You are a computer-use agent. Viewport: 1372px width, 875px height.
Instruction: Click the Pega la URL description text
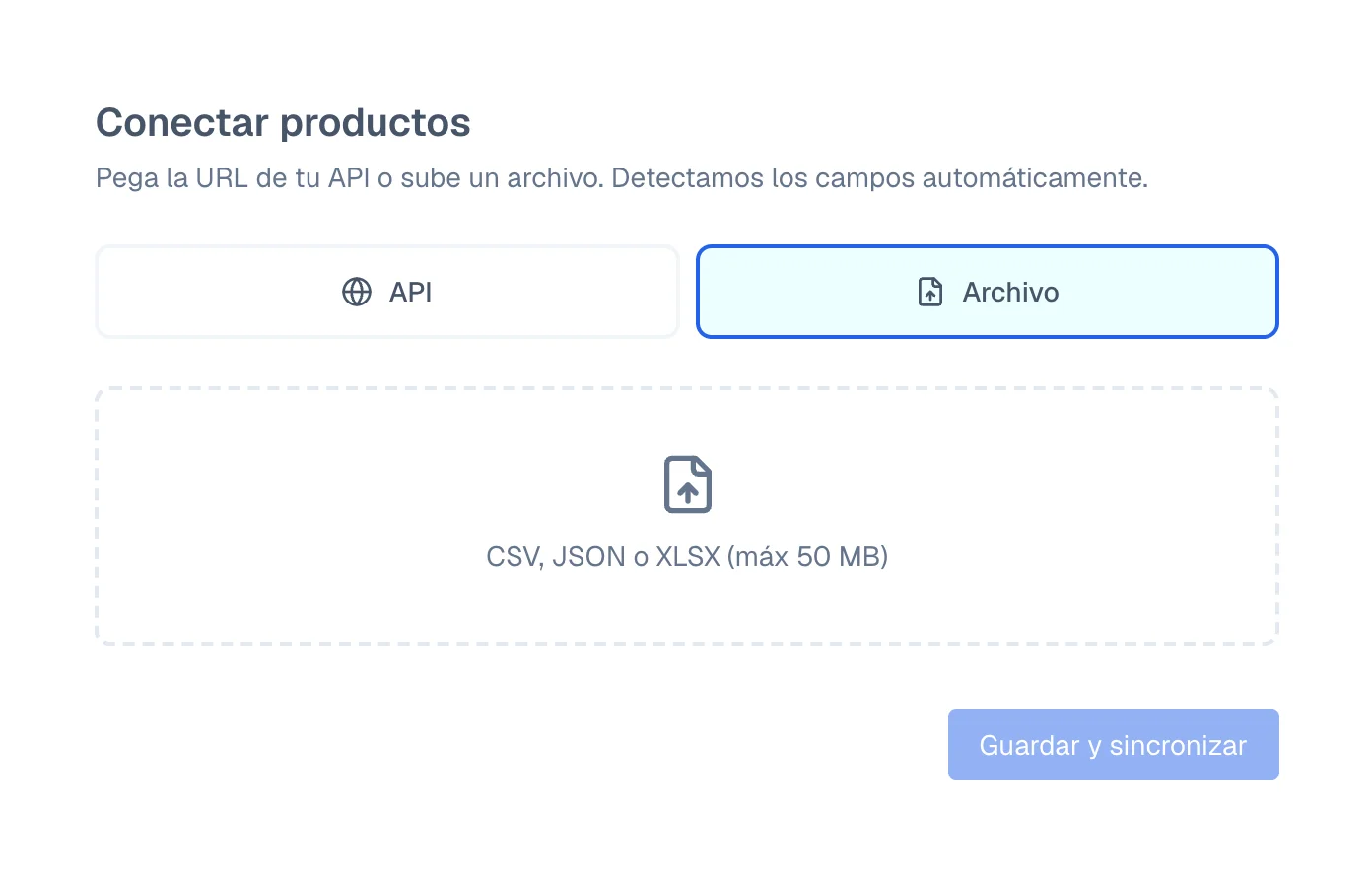(x=622, y=178)
